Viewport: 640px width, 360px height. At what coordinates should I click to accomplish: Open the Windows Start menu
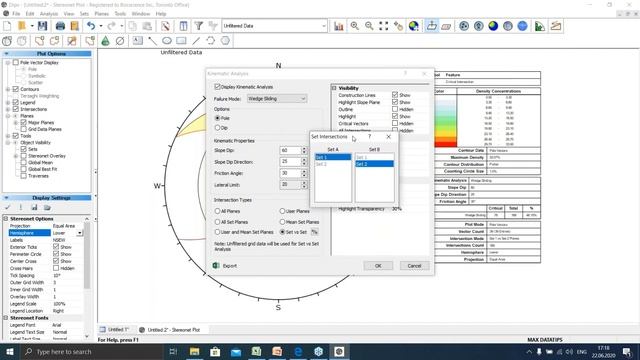(x=10, y=351)
